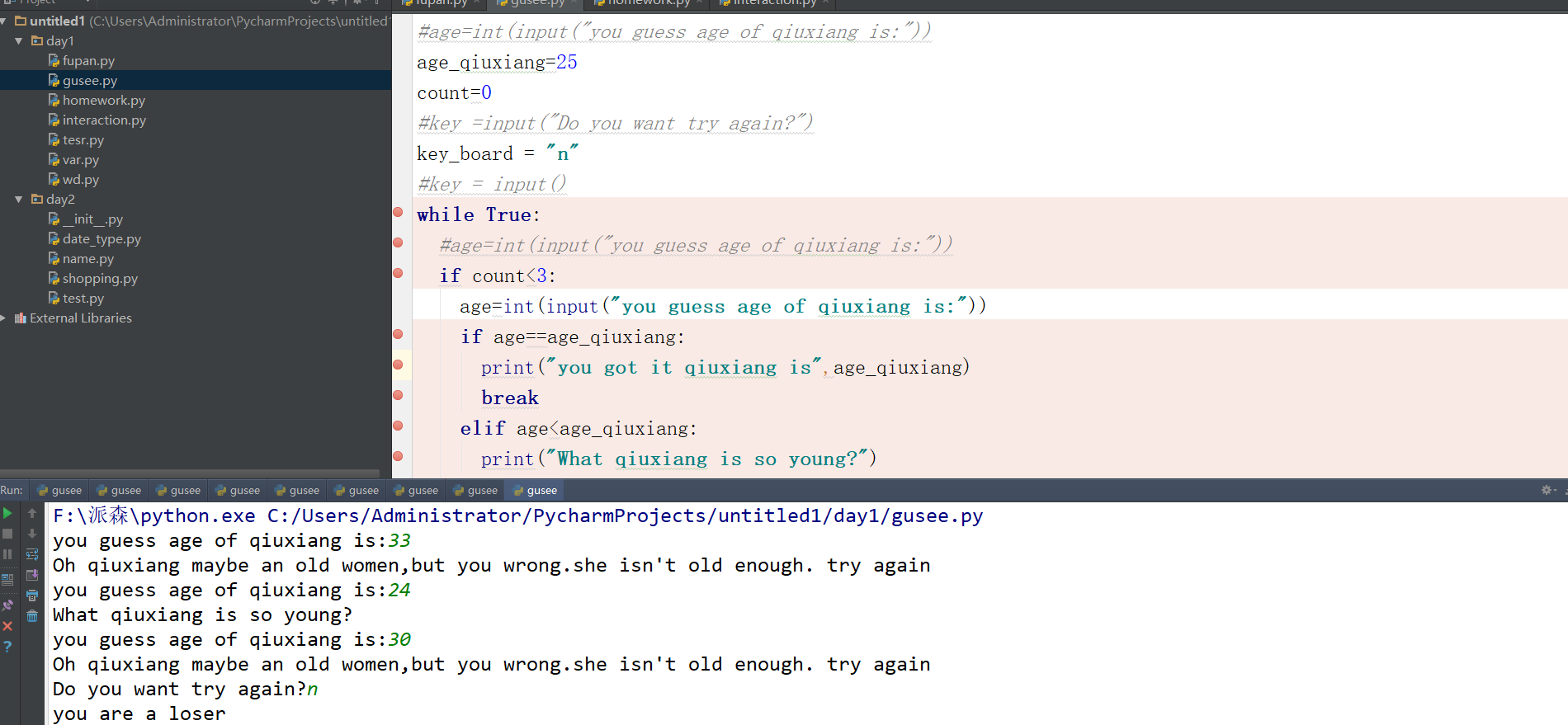Image resolution: width=1568 pixels, height=725 pixels.
Task: Open wd.py in the project tree
Action: (x=81, y=179)
